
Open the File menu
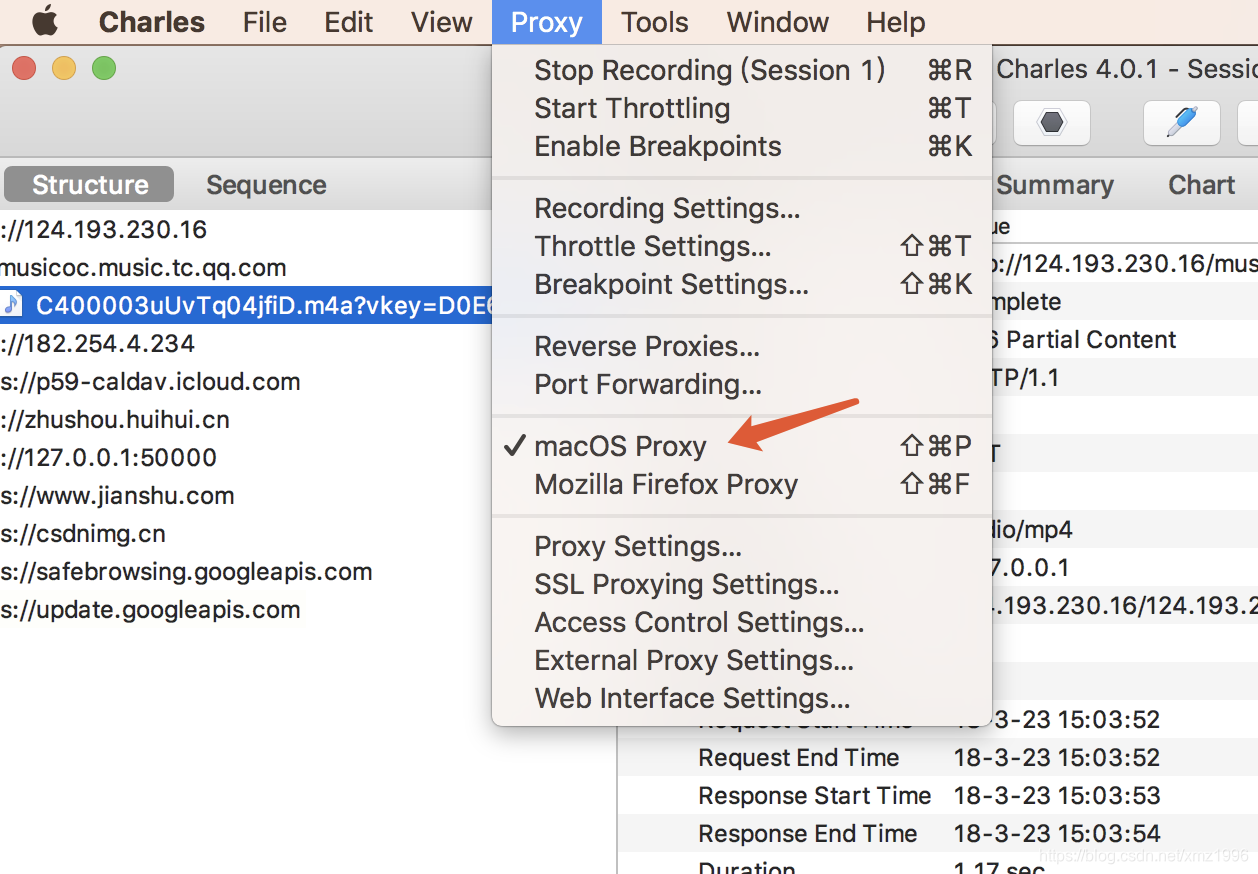point(265,22)
